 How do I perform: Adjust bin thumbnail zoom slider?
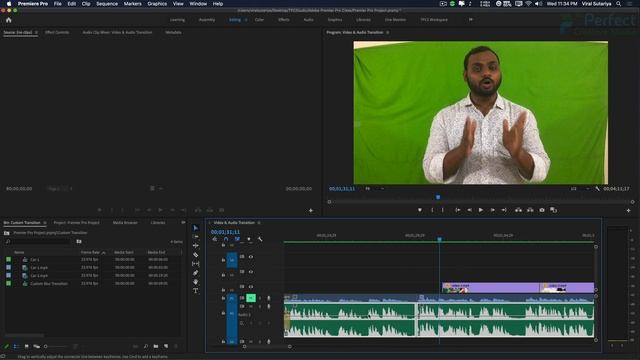[46, 346]
